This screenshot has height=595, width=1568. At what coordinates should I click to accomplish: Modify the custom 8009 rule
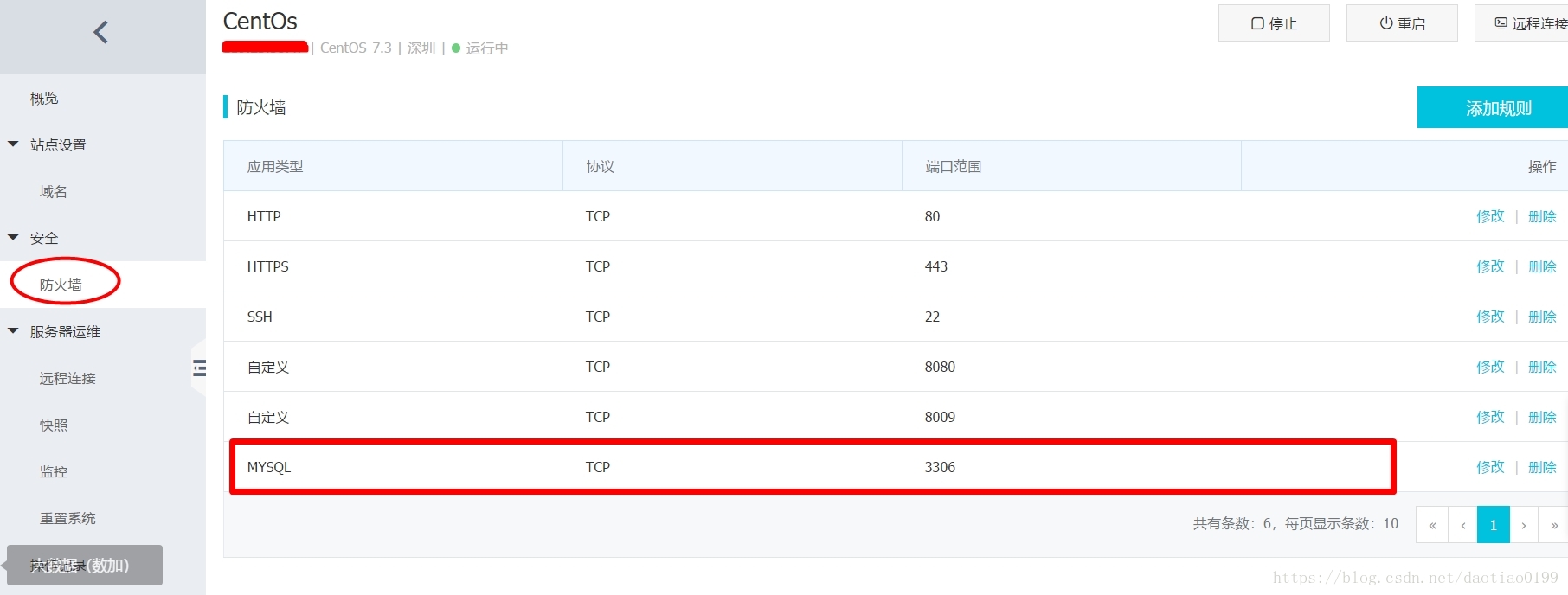(x=1490, y=417)
